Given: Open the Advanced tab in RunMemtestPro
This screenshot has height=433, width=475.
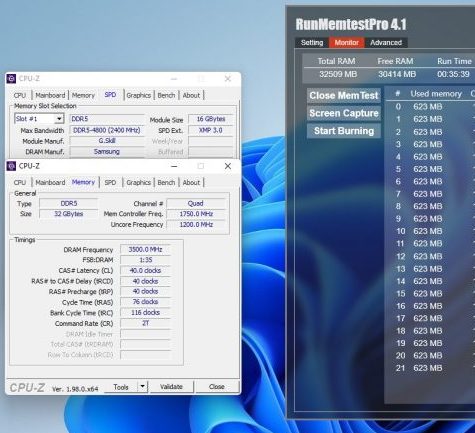Looking at the screenshot, I should (x=386, y=42).
